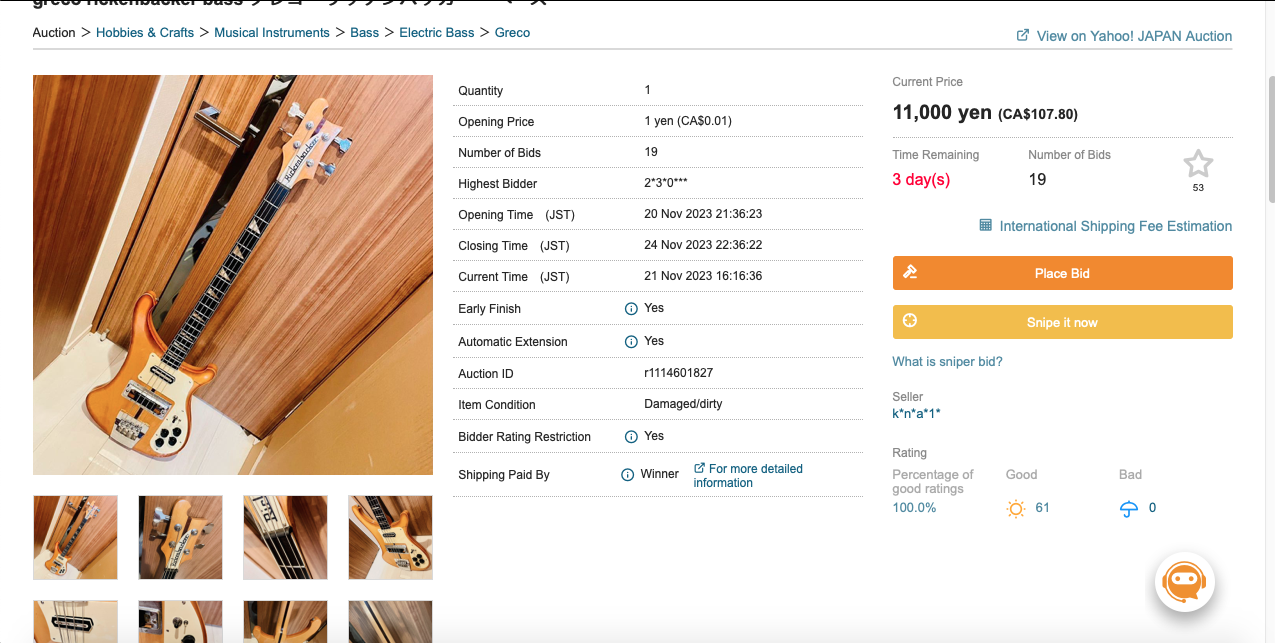1275x643 pixels.
Task: Click the blue umbrella bad rating icon
Action: [1129, 509]
